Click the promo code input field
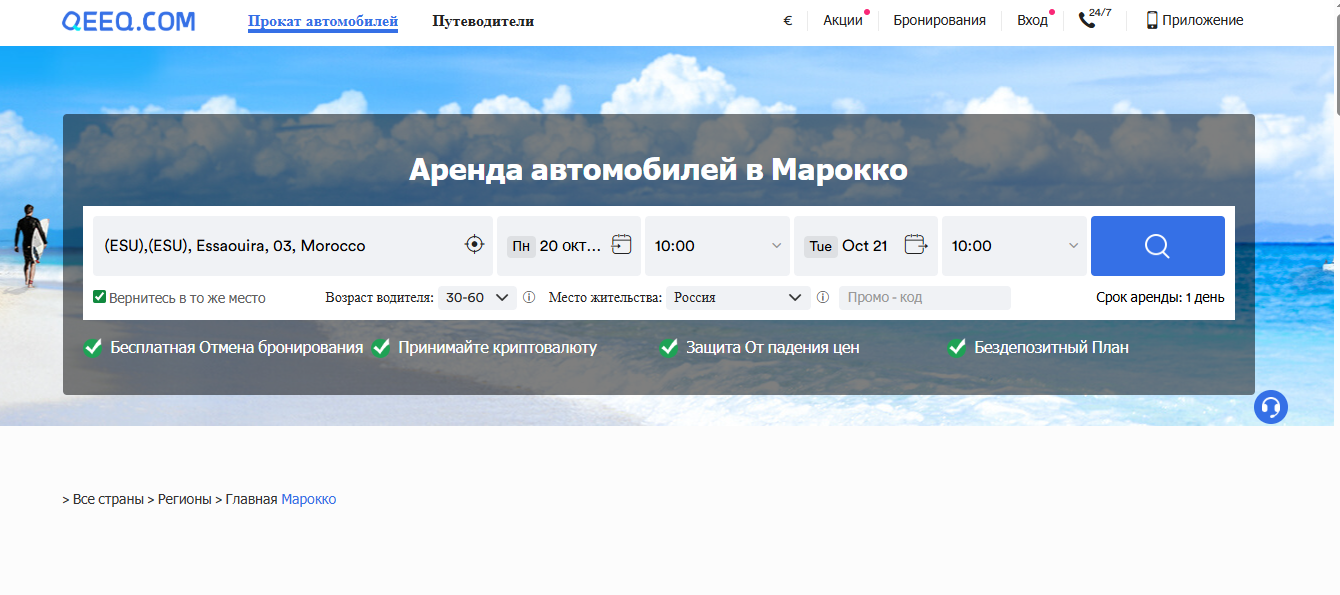 click(925, 298)
